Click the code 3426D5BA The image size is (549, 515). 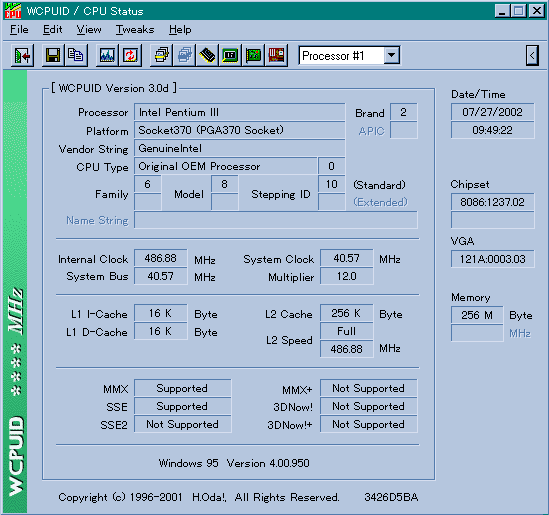click(391, 497)
